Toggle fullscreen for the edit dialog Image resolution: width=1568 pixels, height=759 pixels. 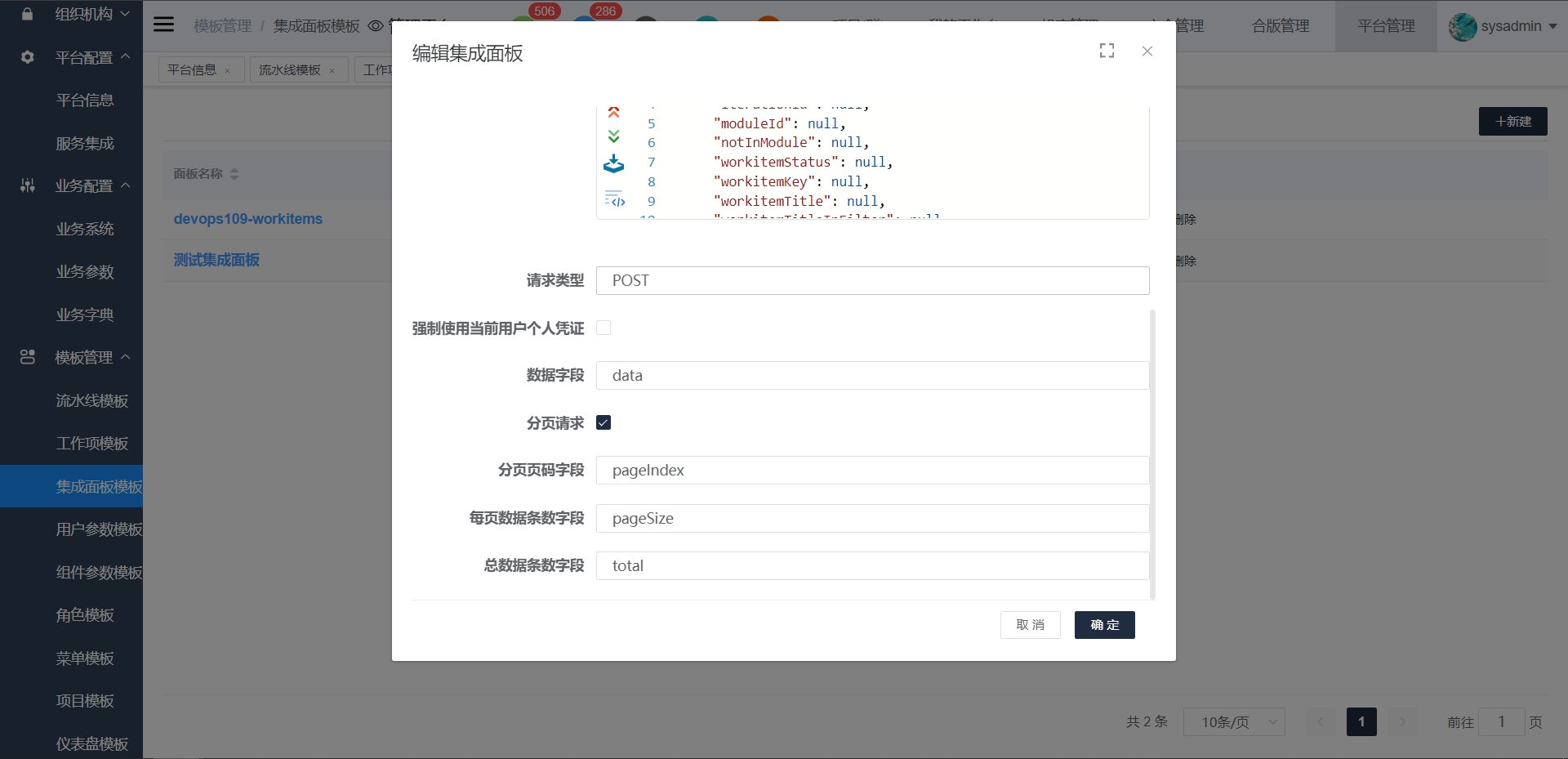[1107, 51]
